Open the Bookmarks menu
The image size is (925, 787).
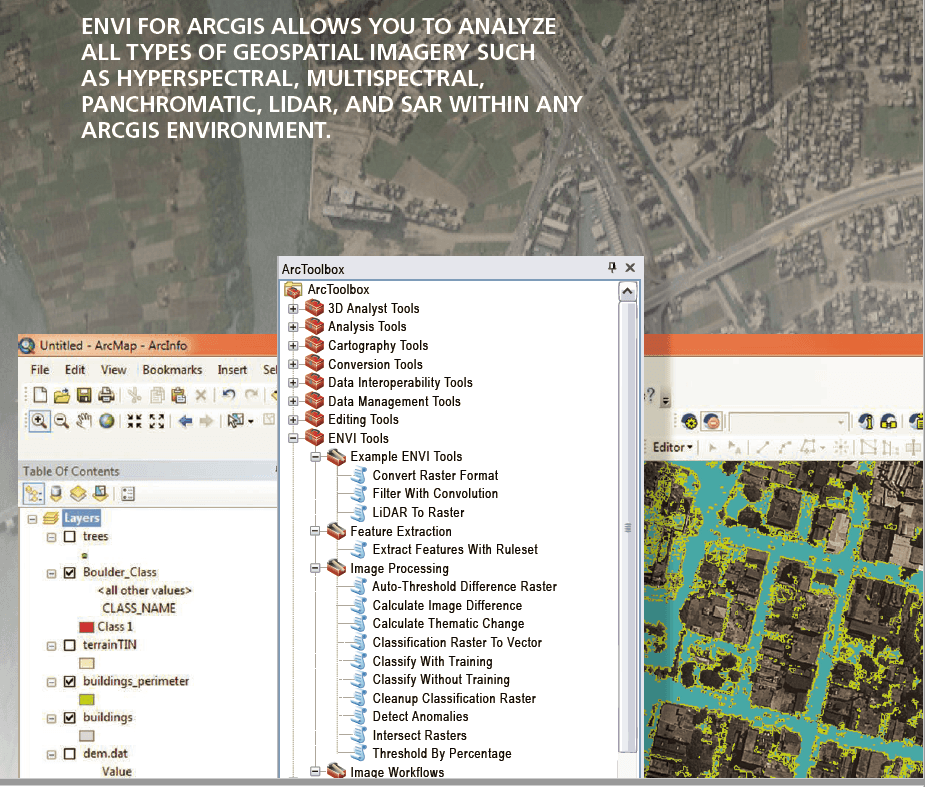point(172,370)
